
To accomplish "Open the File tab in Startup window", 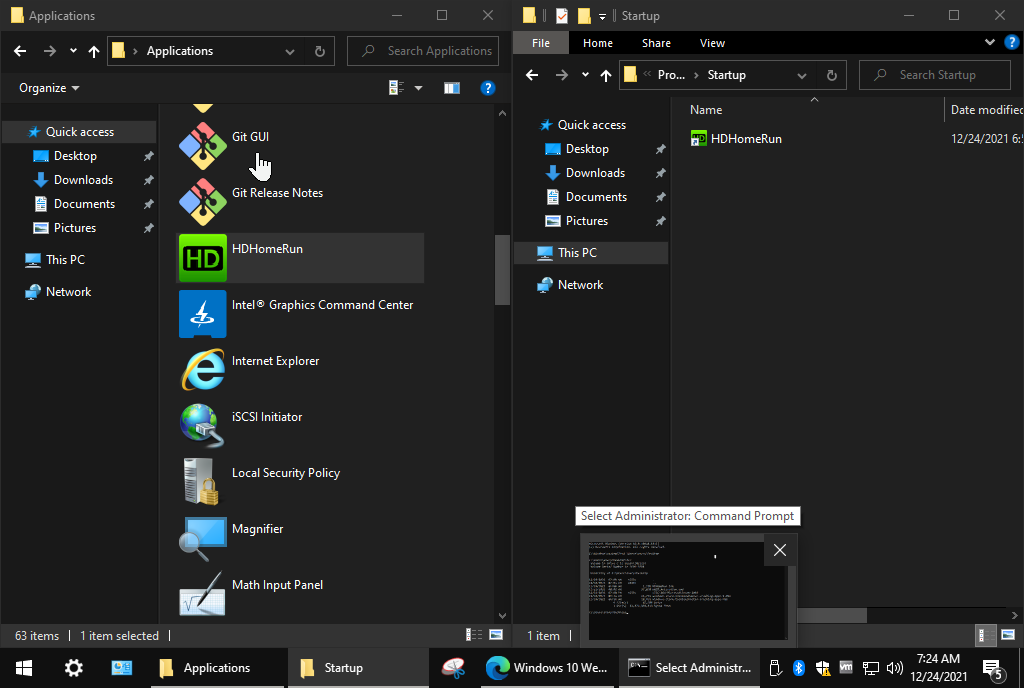I will pos(541,43).
